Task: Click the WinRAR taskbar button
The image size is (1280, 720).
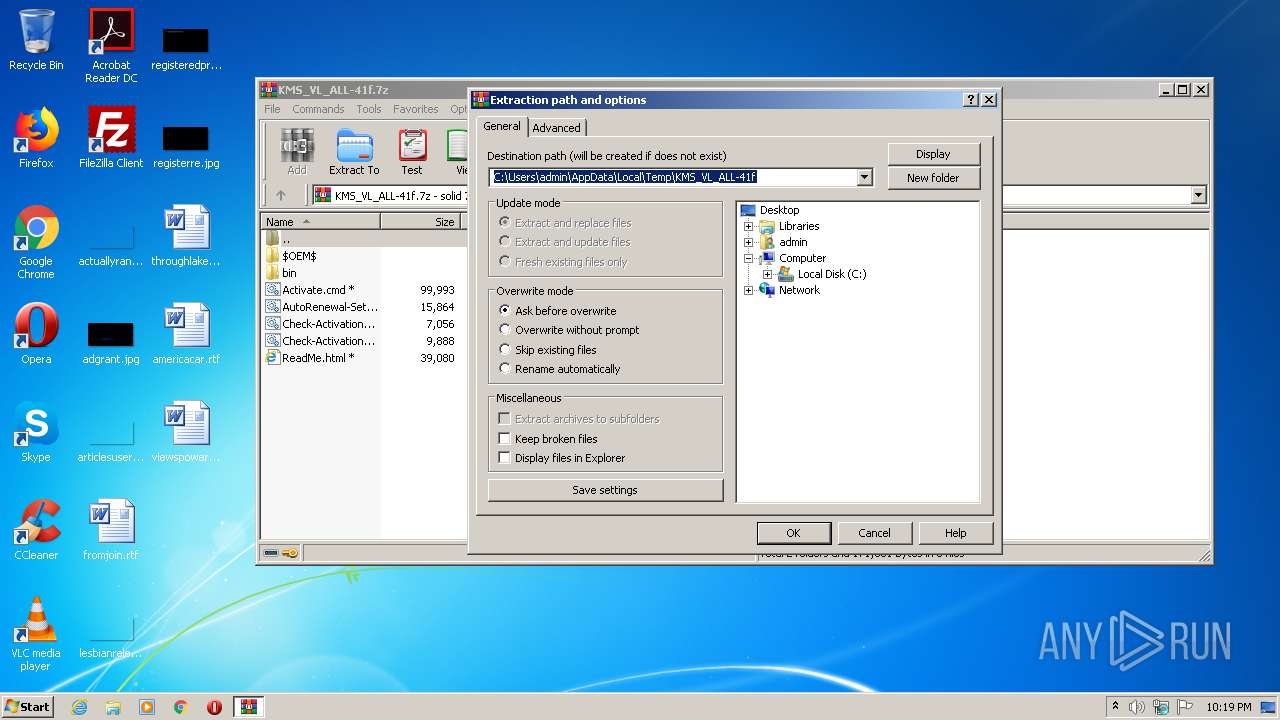Action: (248, 707)
